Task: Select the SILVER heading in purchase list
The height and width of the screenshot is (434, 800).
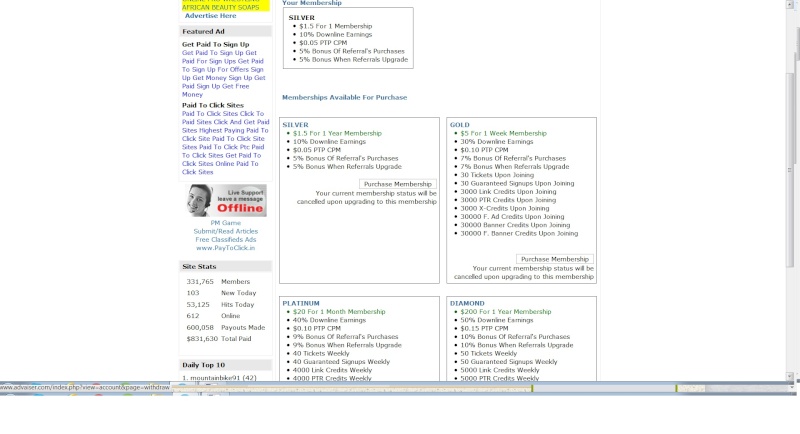Action: pyautogui.click(x=295, y=124)
